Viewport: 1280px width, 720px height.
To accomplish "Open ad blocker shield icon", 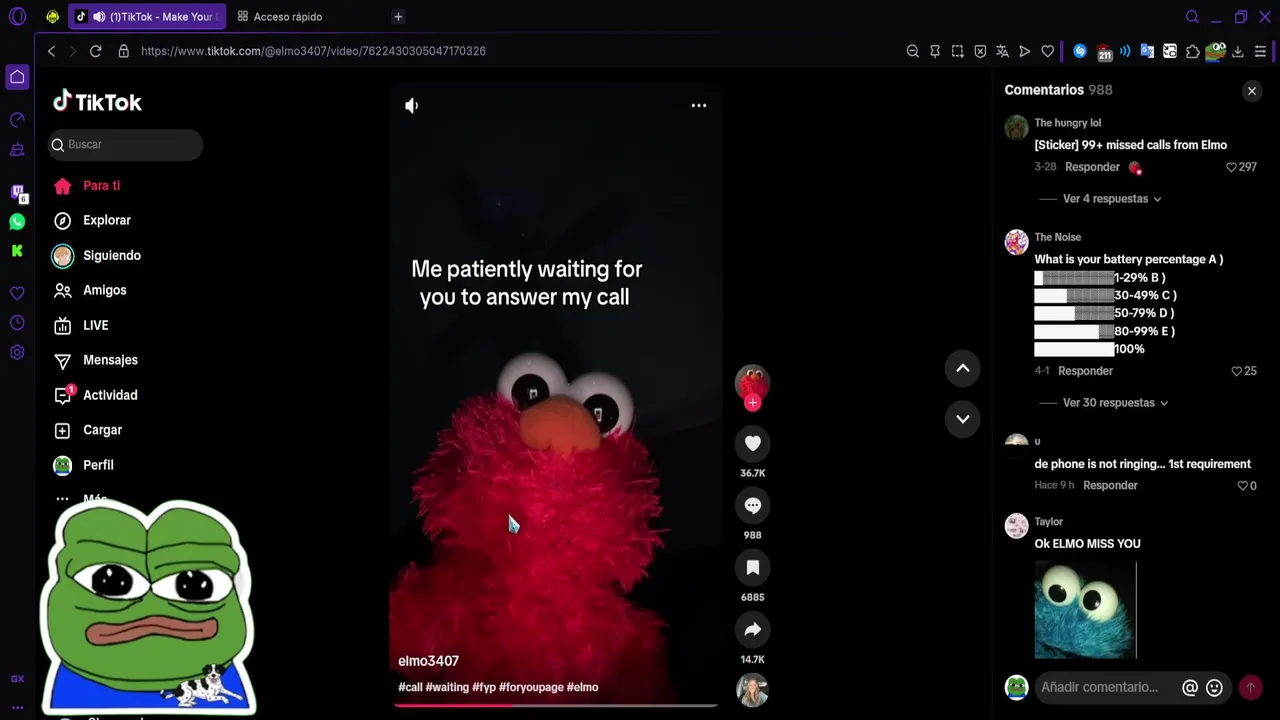I will (980, 51).
